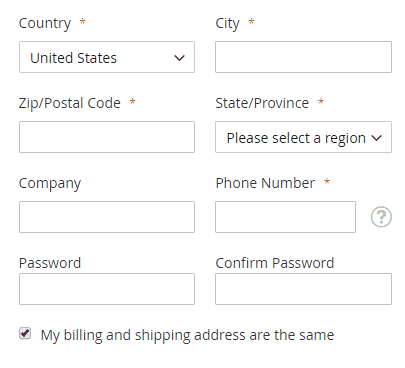The width and height of the screenshot is (405, 368).
Task: Focus the Password field
Action: pos(107,289)
